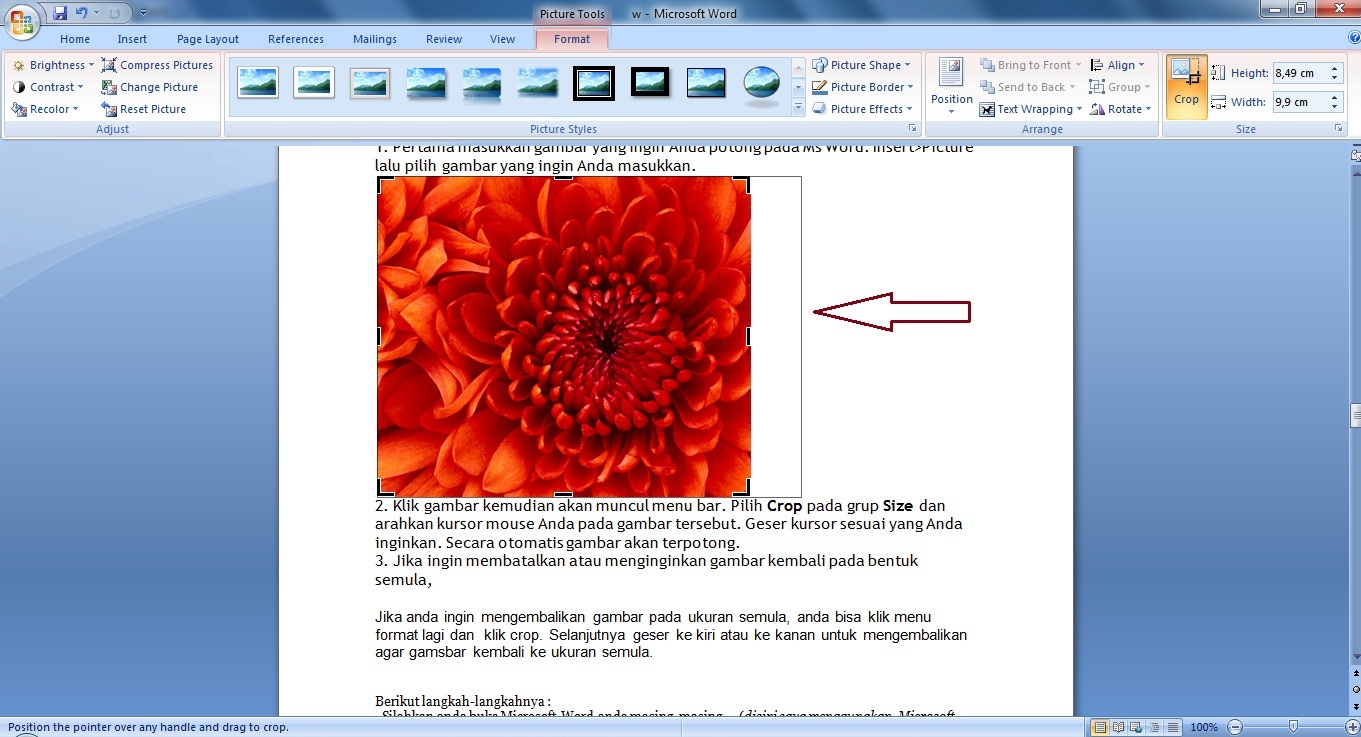Apply the fourth picture style with drop shadow
The height and width of the screenshot is (737, 1361).
[426, 83]
